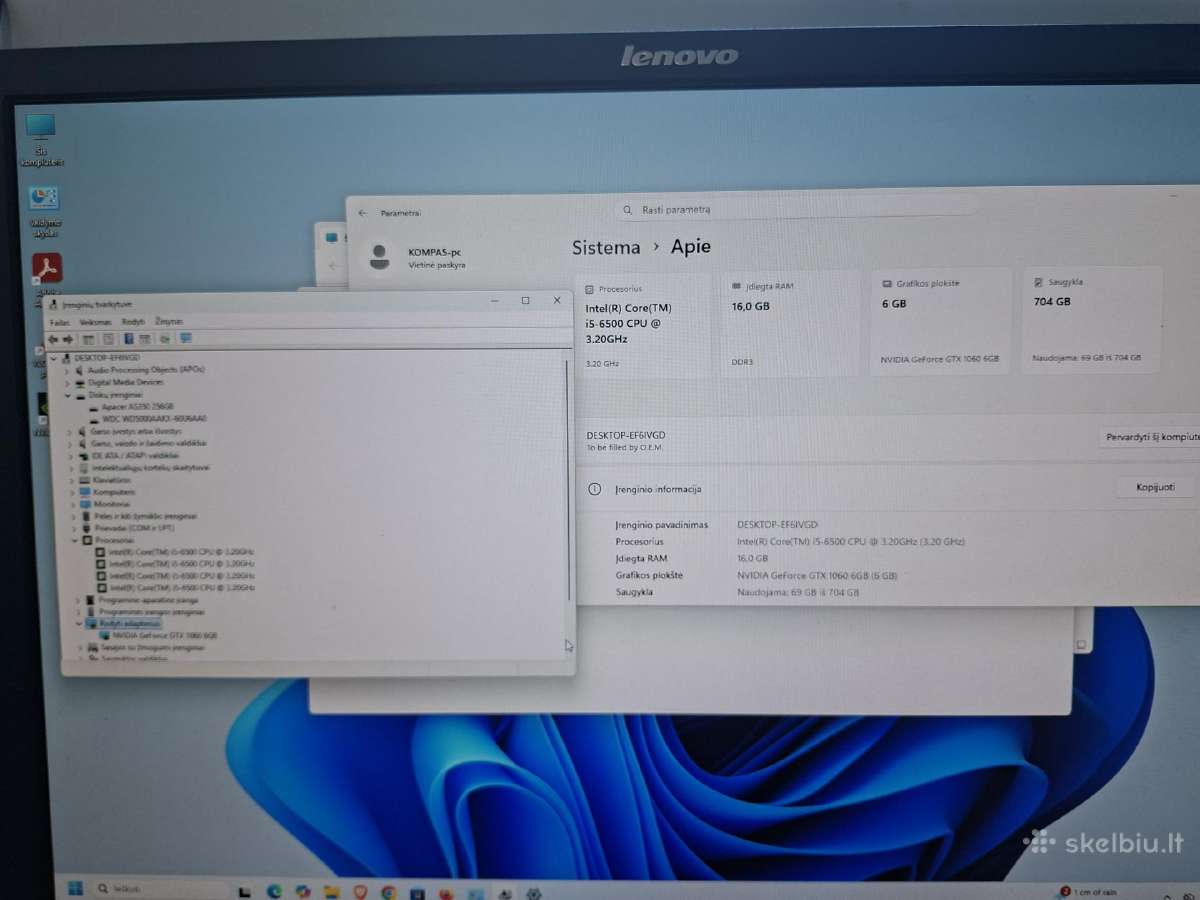Screen dimensions: 1200x900
Task: Select NVIDIA GeForce GTX 1060 6GB adapter in tree
Action: point(158,635)
